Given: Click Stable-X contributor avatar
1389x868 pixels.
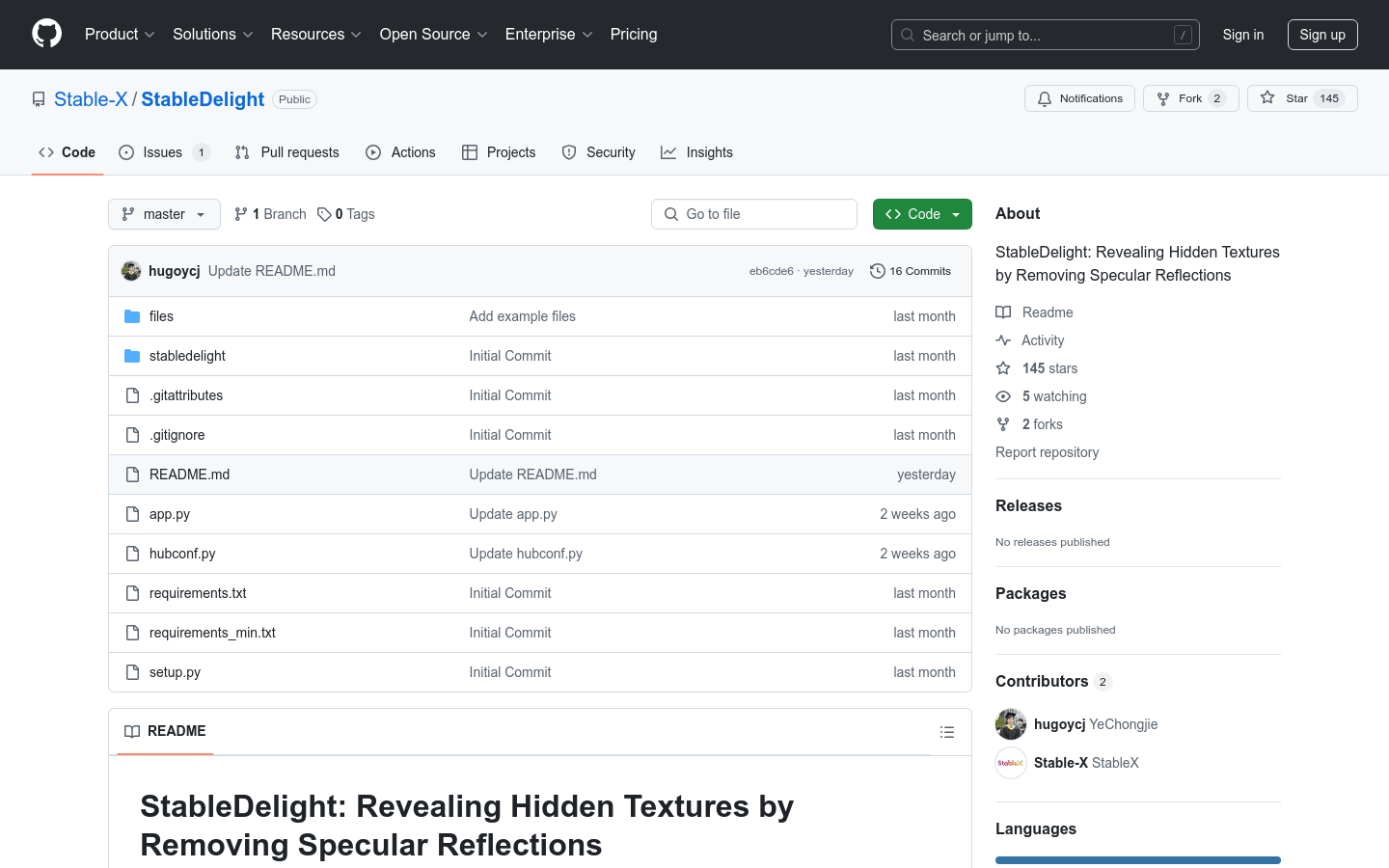Looking at the screenshot, I should coord(1011,763).
